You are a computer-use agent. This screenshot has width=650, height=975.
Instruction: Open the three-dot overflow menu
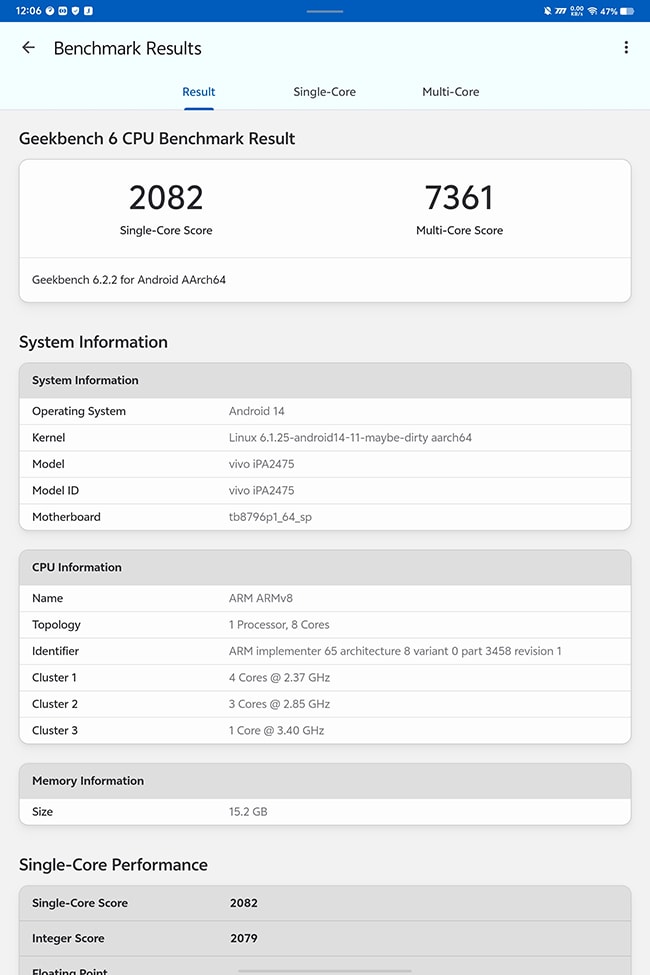[x=626, y=48]
